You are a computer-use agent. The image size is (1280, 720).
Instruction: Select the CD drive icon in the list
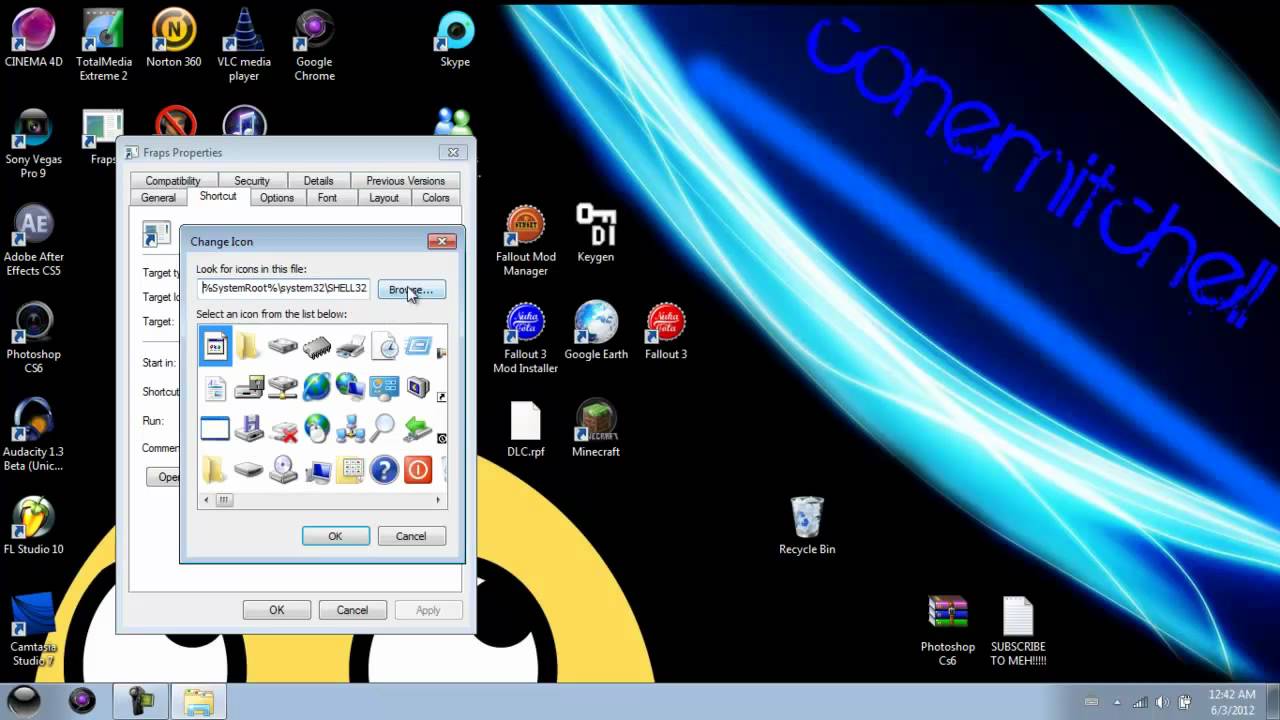282,470
